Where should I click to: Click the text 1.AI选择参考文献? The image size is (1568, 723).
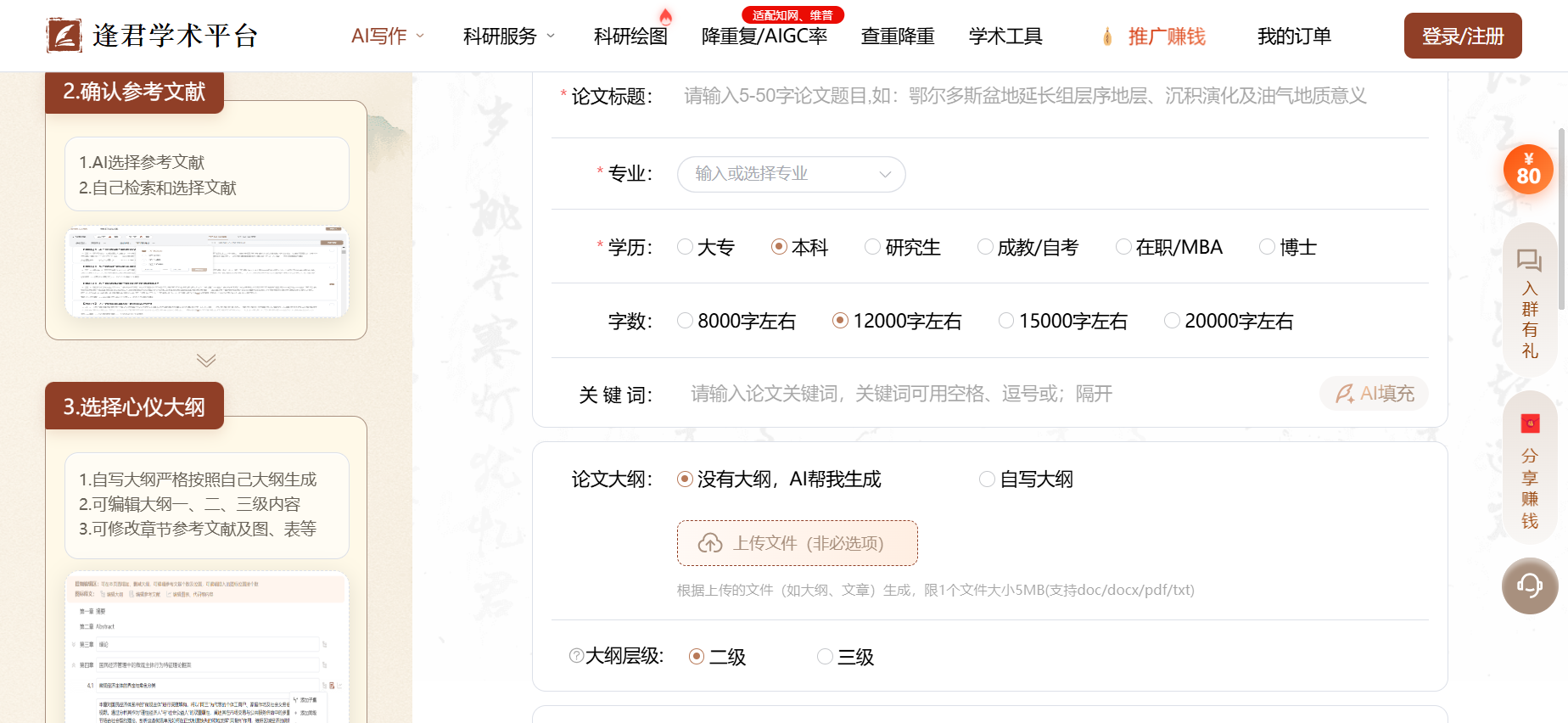pos(142,162)
